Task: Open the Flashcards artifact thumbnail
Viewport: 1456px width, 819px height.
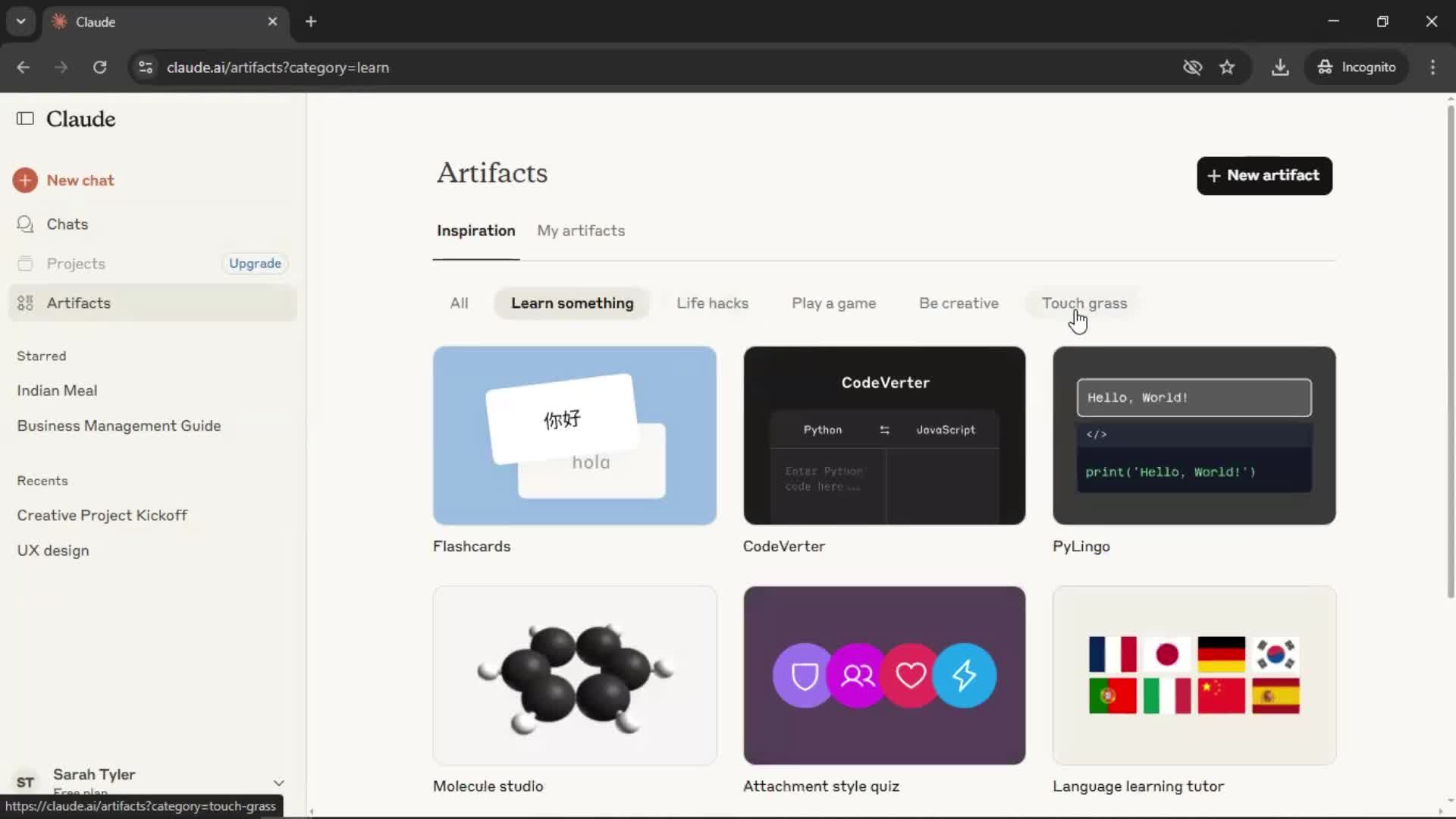Action: pos(574,436)
